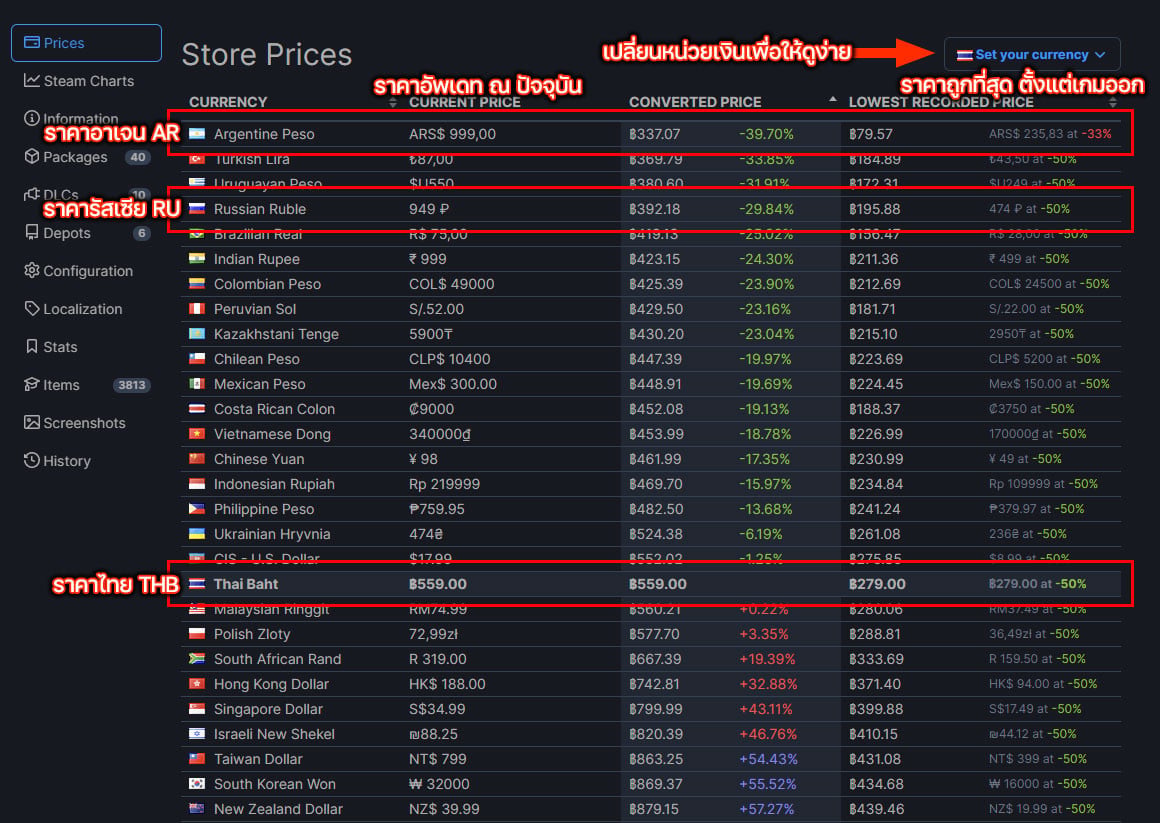Image resolution: width=1160 pixels, height=823 pixels.
Task: Click the +57.27% difference value
Action: tap(766, 809)
